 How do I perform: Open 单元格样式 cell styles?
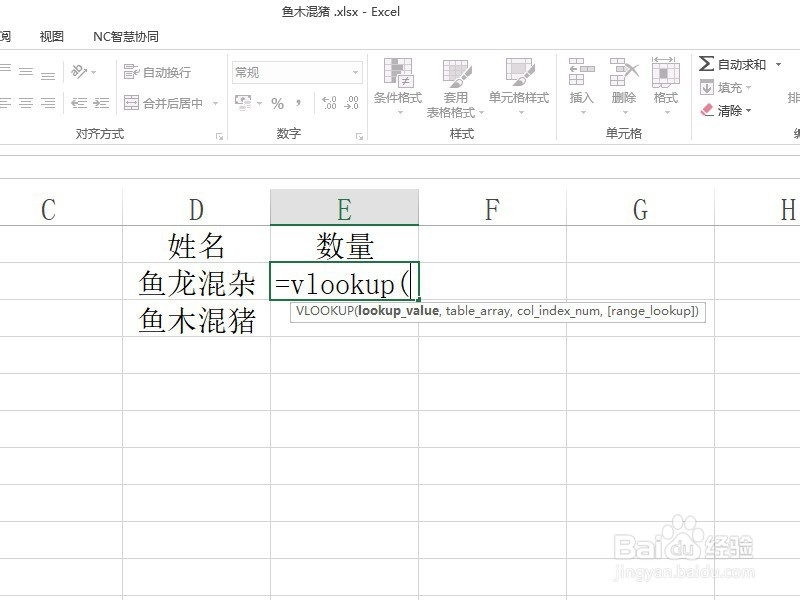point(519,86)
